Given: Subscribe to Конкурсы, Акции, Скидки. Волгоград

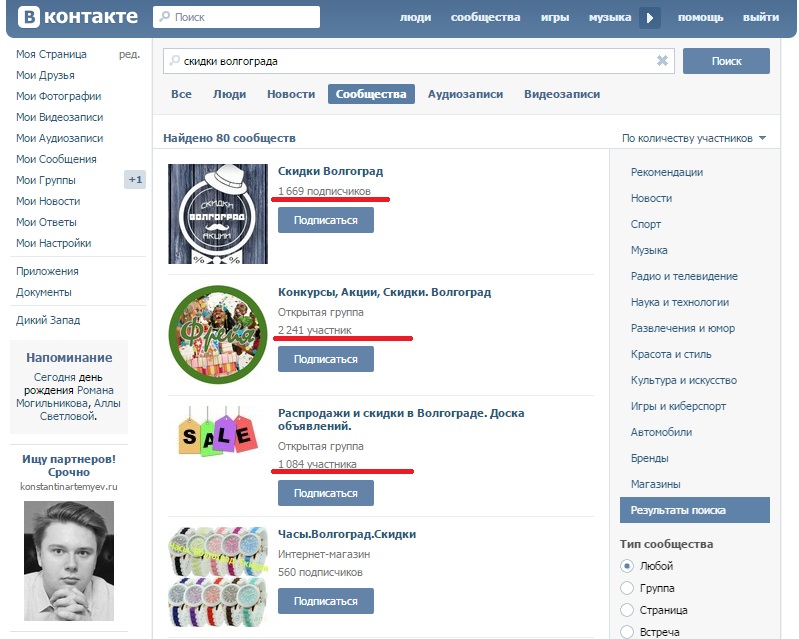Looking at the screenshot, I should click(x=326, y=359).
